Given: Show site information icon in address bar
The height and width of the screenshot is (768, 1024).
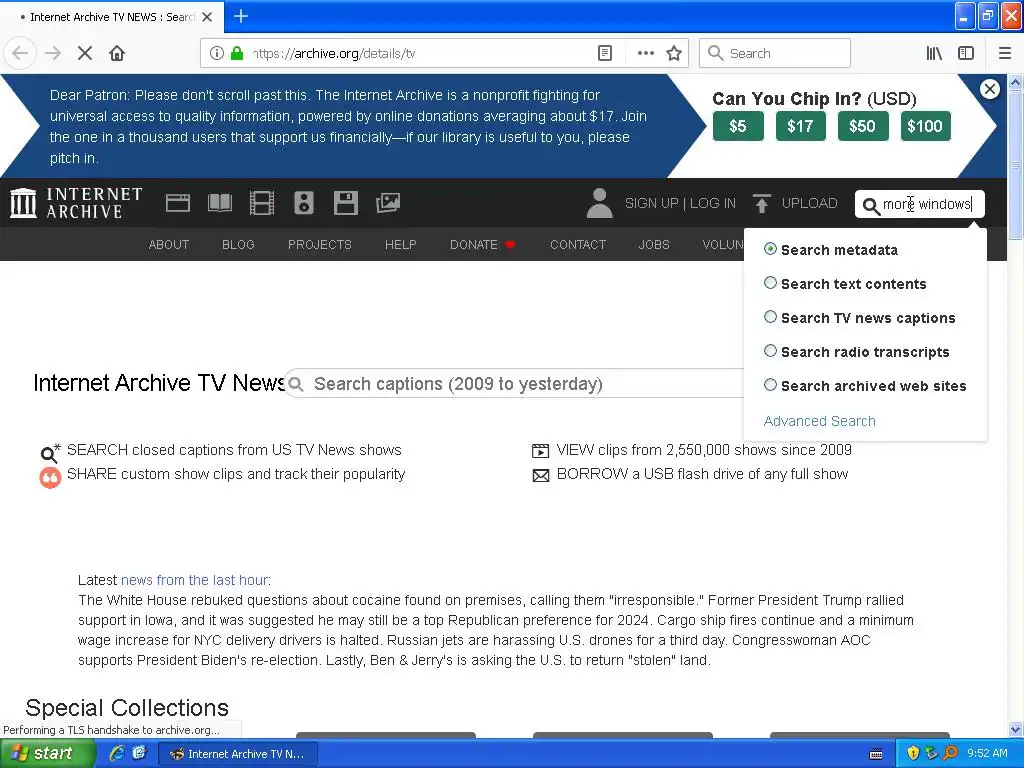Looking at the screenshot, I should point(217,53).
